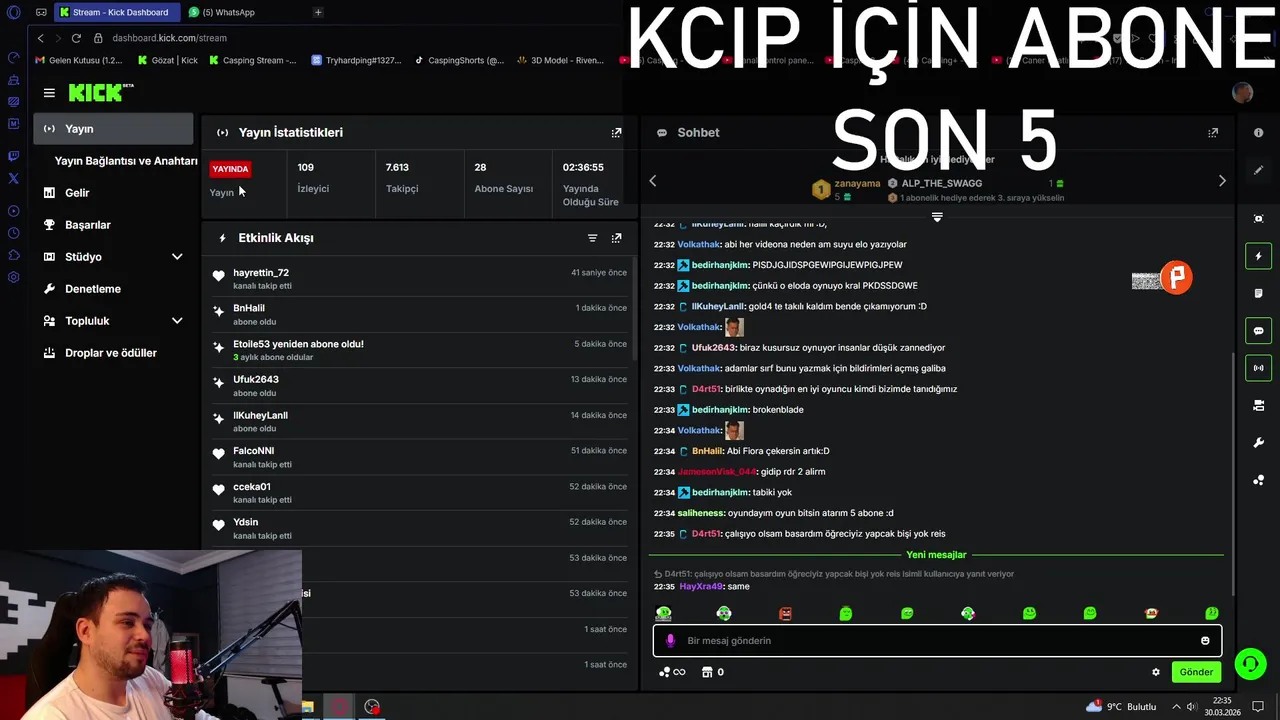Toggle the broadcast stats widget in sidebar
1280x720 pixels.
(x=1258, y=368)
